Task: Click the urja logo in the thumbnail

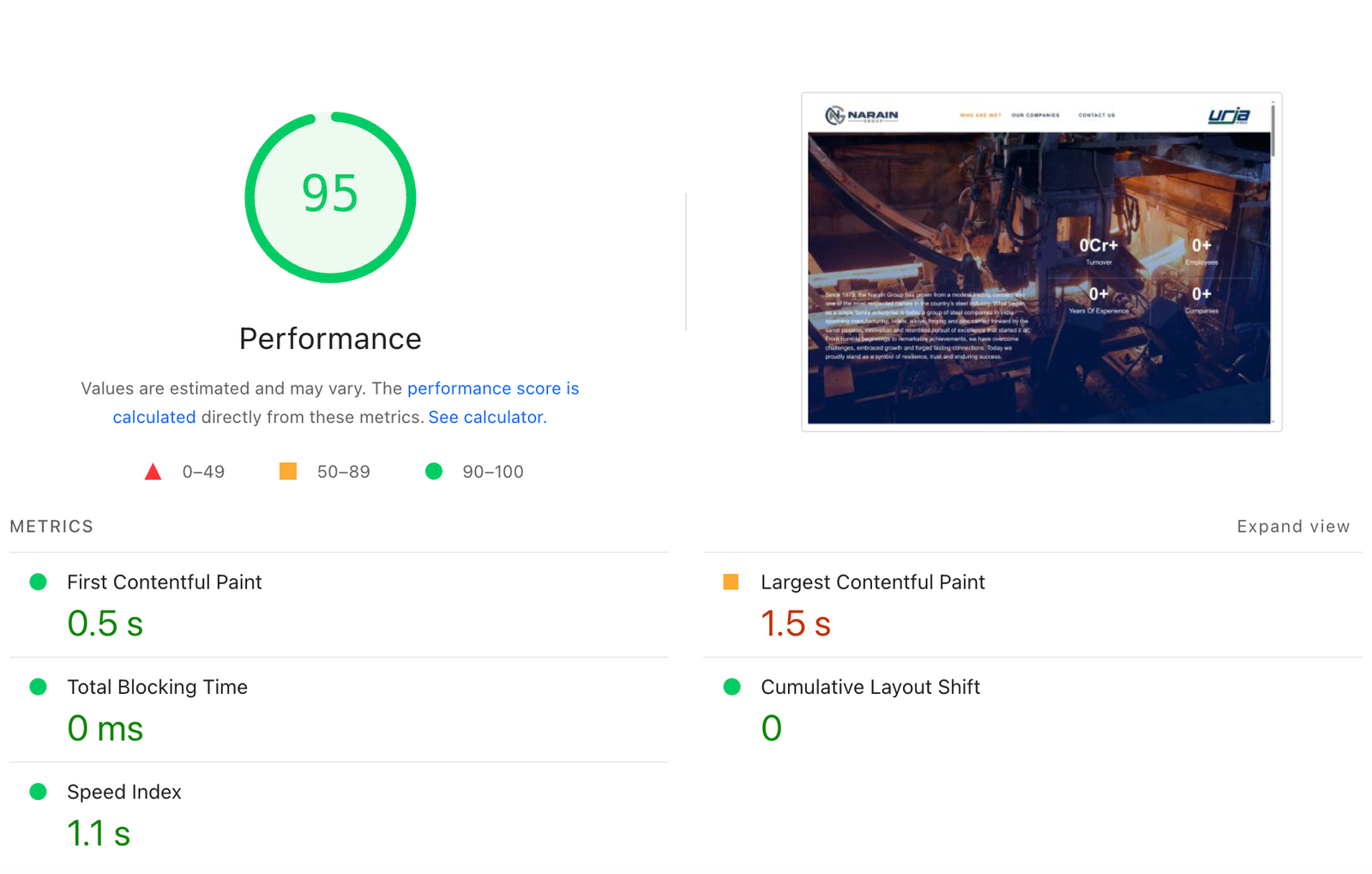Action: click(1229, 115)
